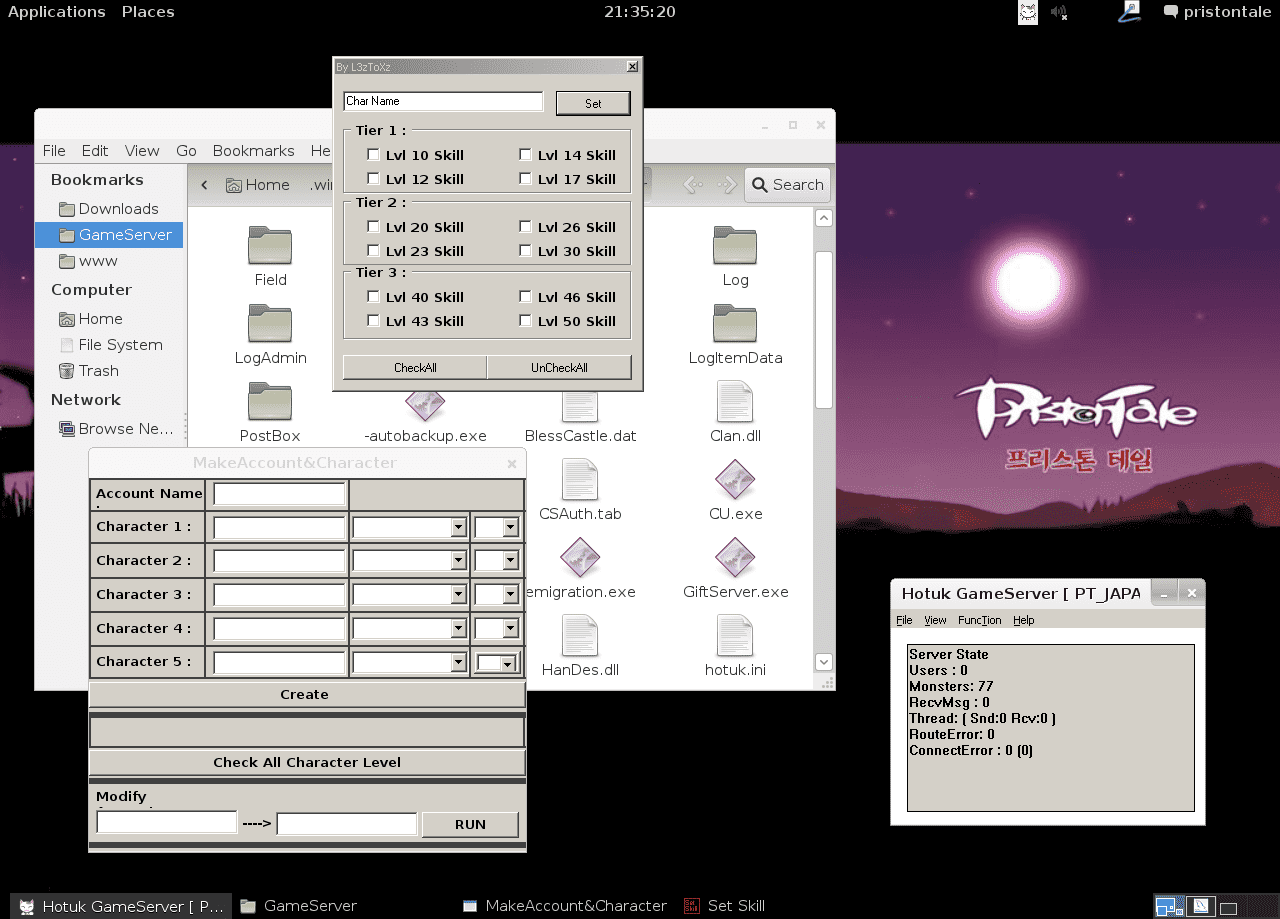Image resolution: width=1280 pixels, height=919 pixels.
Task: Click the volume icon in top panel
Action: (x=1059, y=12)
